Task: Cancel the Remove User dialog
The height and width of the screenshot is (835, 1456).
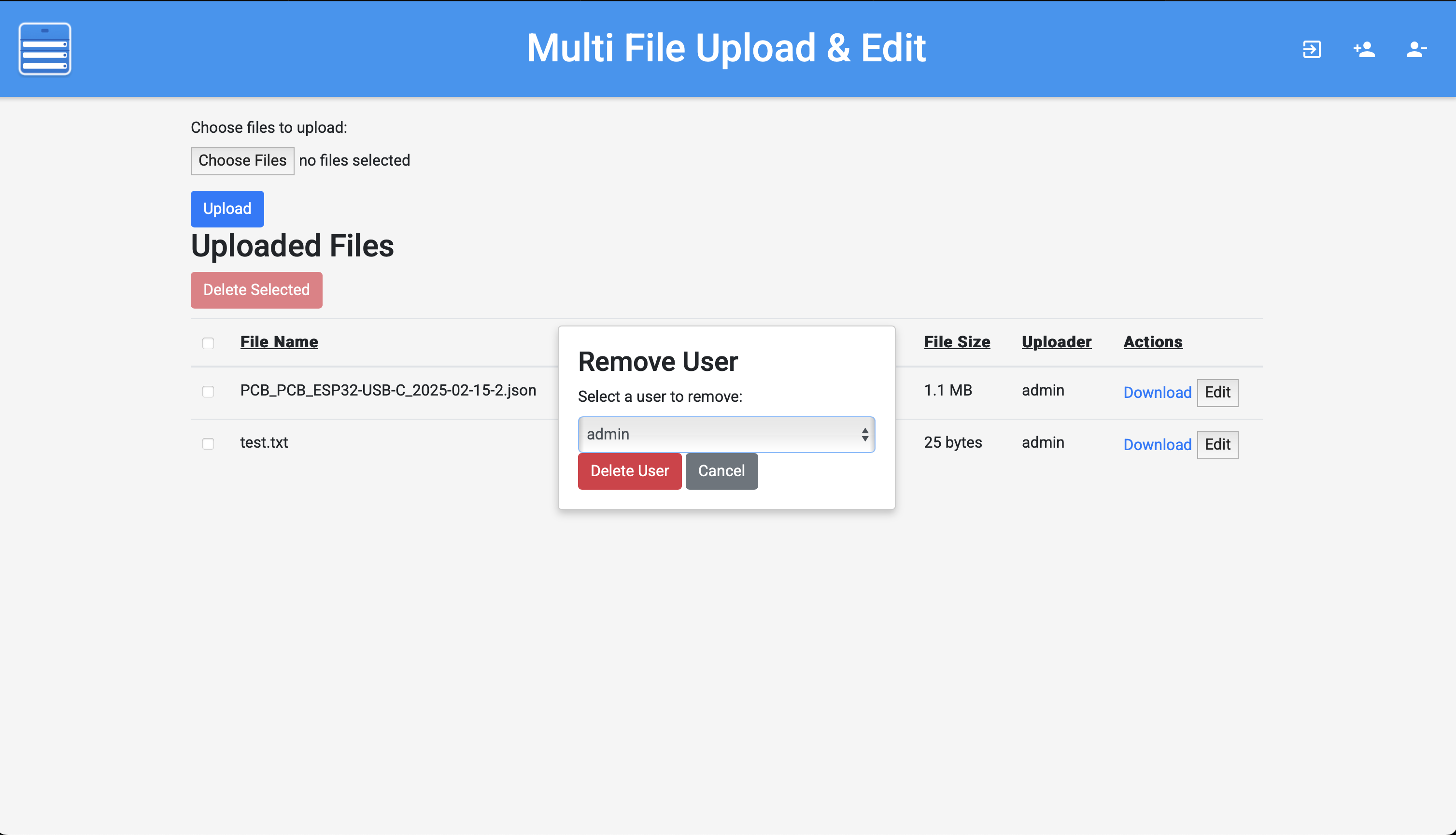Action: pos(721,471)
